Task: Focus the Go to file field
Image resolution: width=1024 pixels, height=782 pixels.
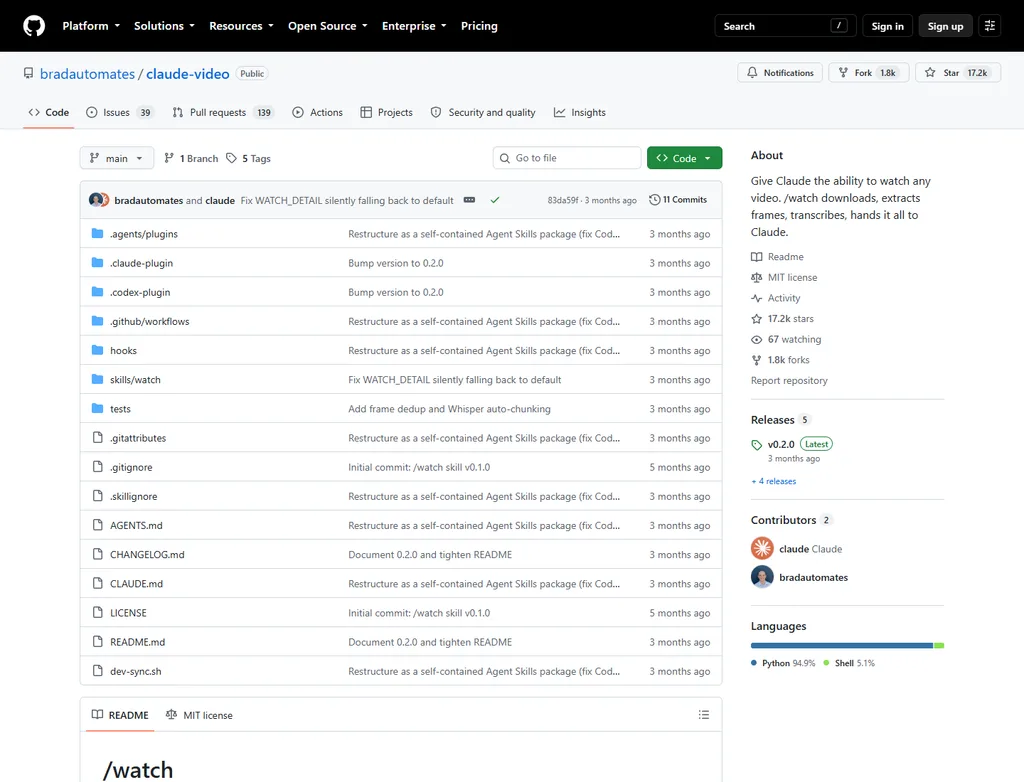Action: pos(567,158)
